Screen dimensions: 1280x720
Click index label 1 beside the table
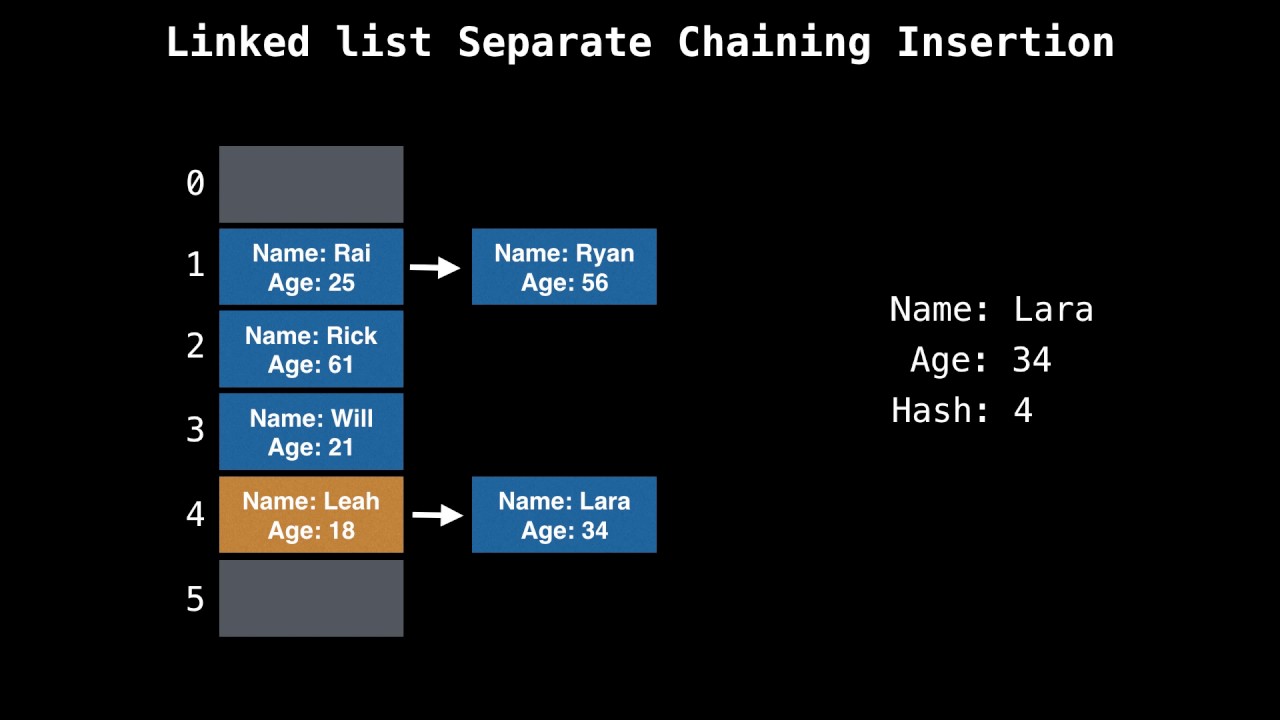point(195,266)
